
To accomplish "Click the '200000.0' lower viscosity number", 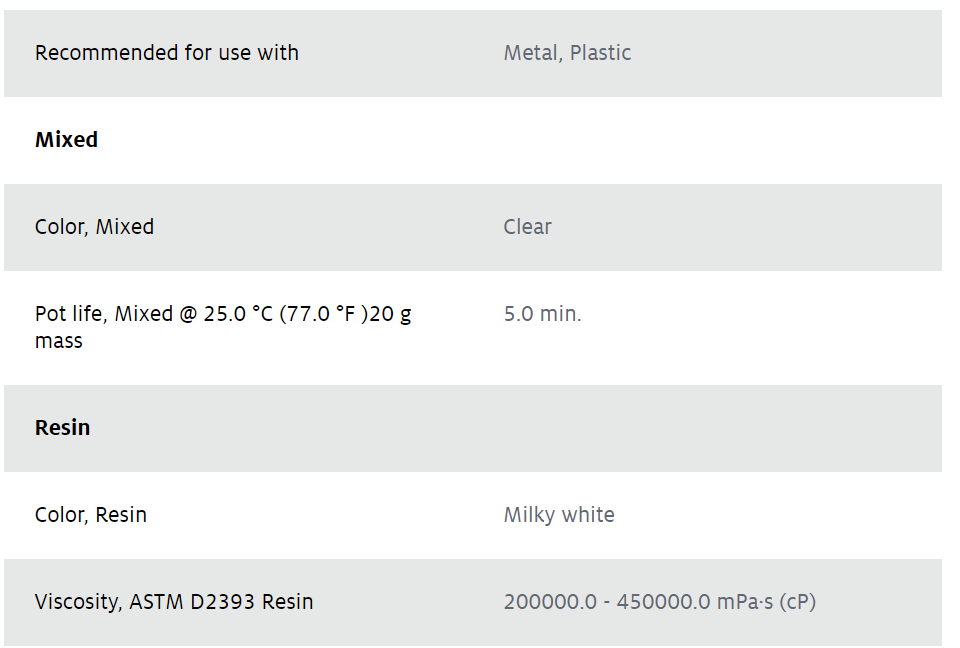I will (x=550, y=602).
